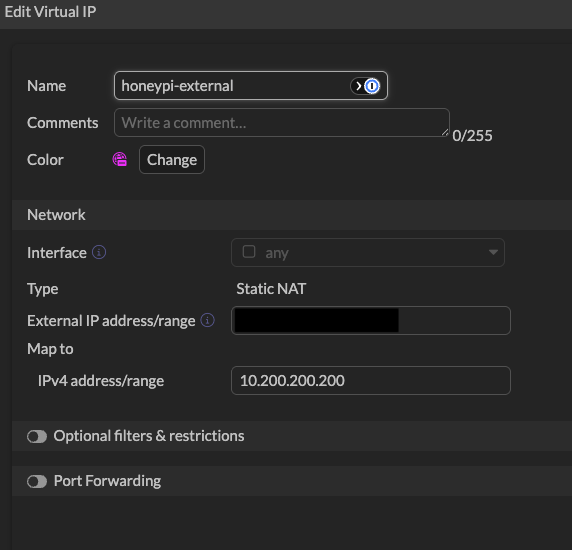Click the Comments resize handle corner
The width and height of the screenshot is (572, 550).
[x=445, y=132]
